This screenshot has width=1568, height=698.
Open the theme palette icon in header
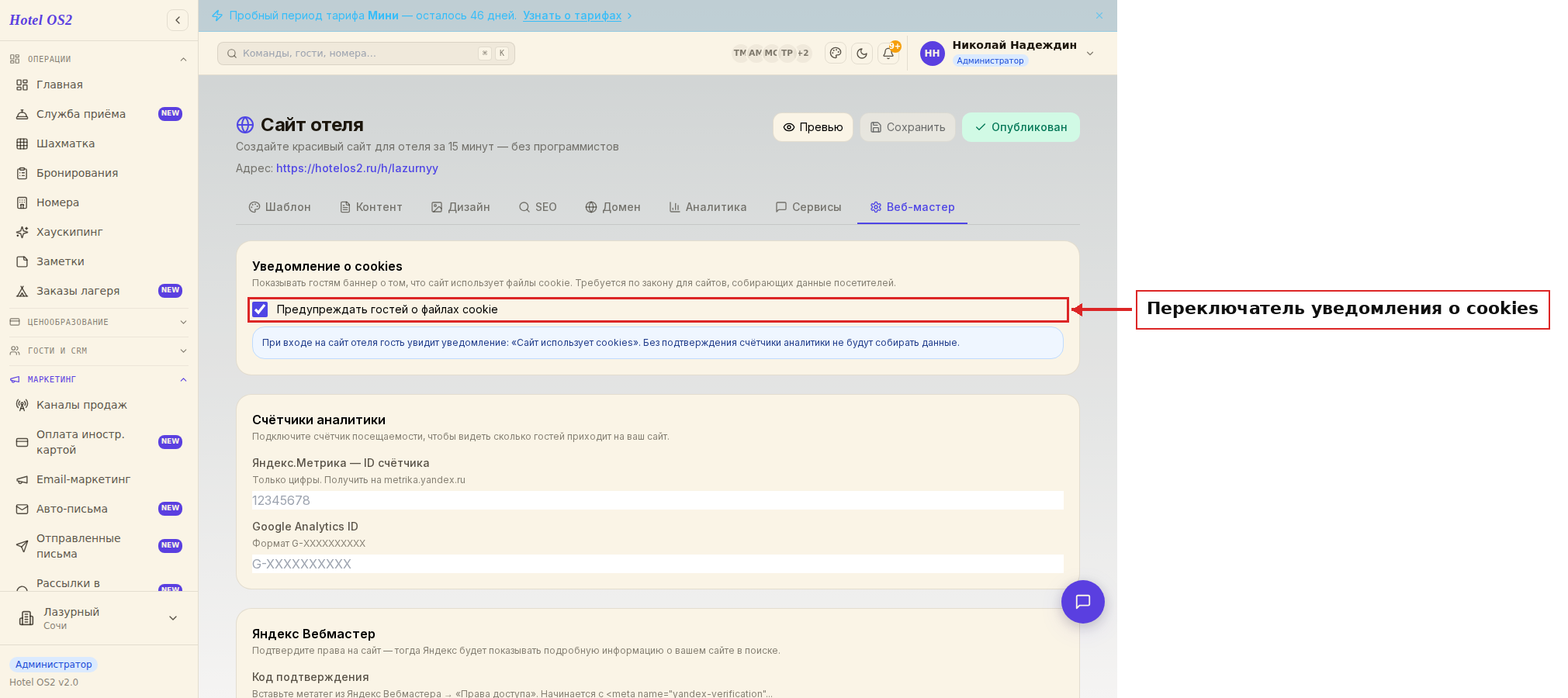pyautogui.click(x=836, y=53)
